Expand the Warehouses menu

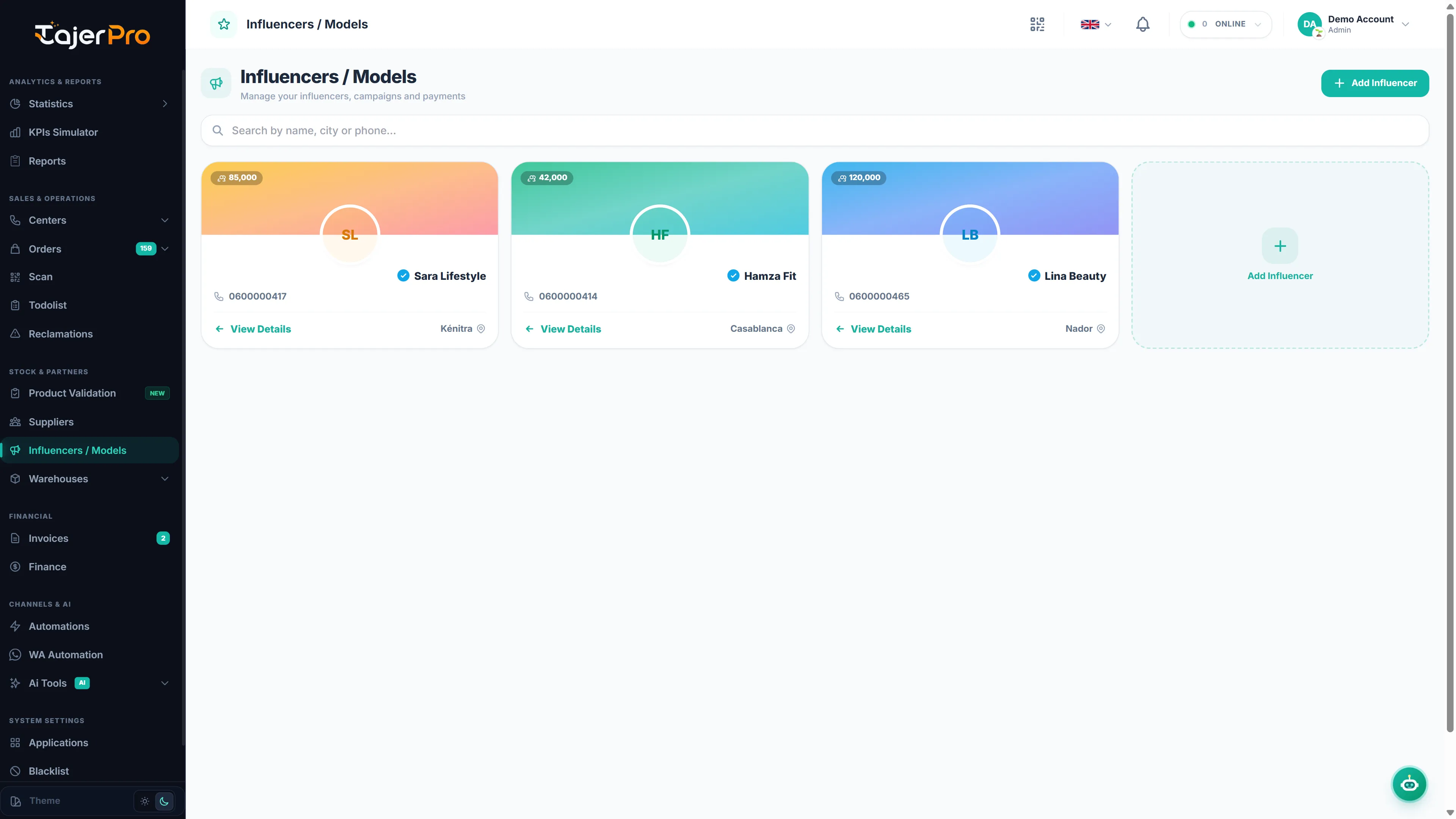pyautogui.click(x=165, y=479)
